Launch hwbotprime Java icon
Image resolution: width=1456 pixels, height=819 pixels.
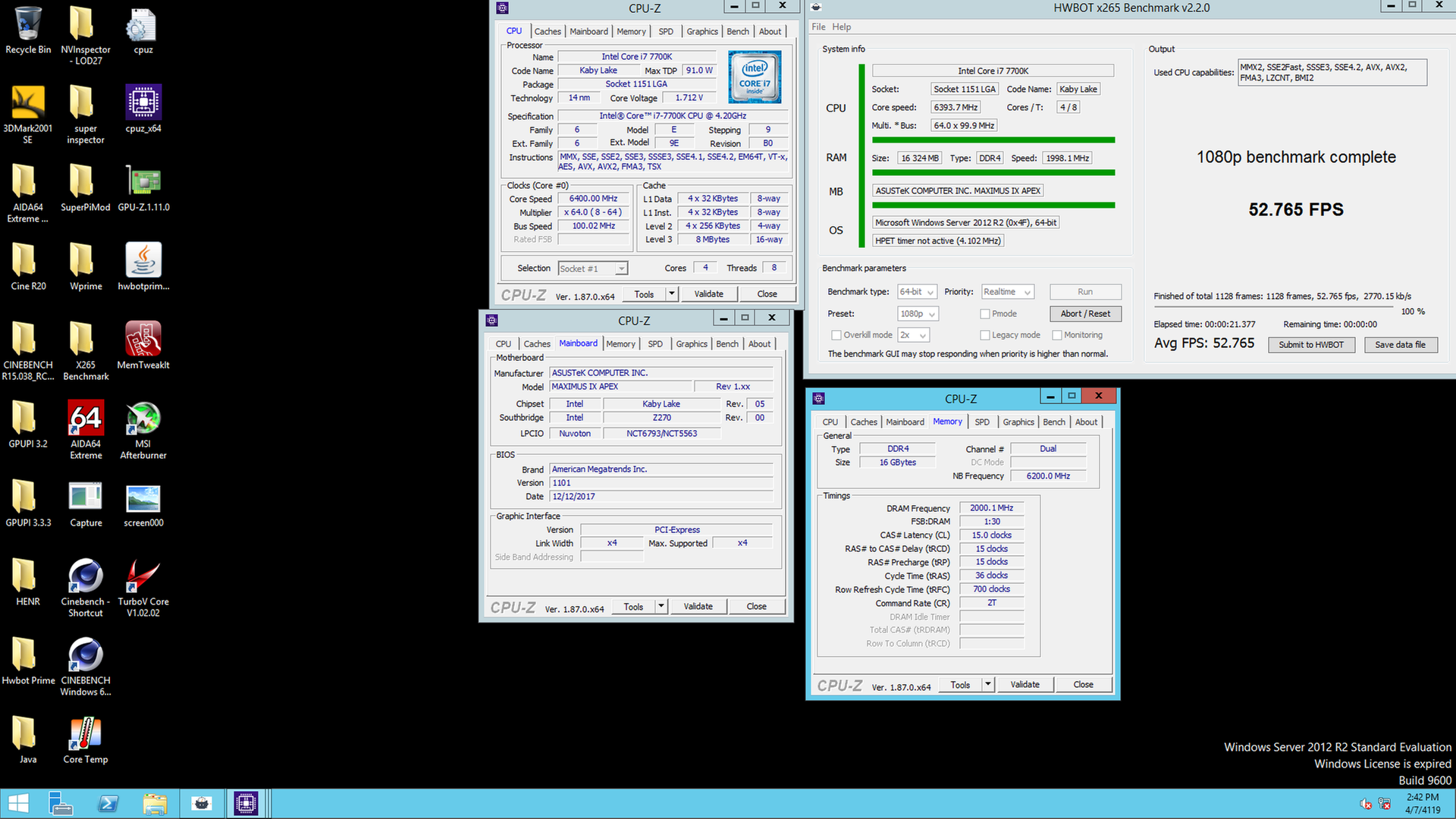tap(143, 267)
